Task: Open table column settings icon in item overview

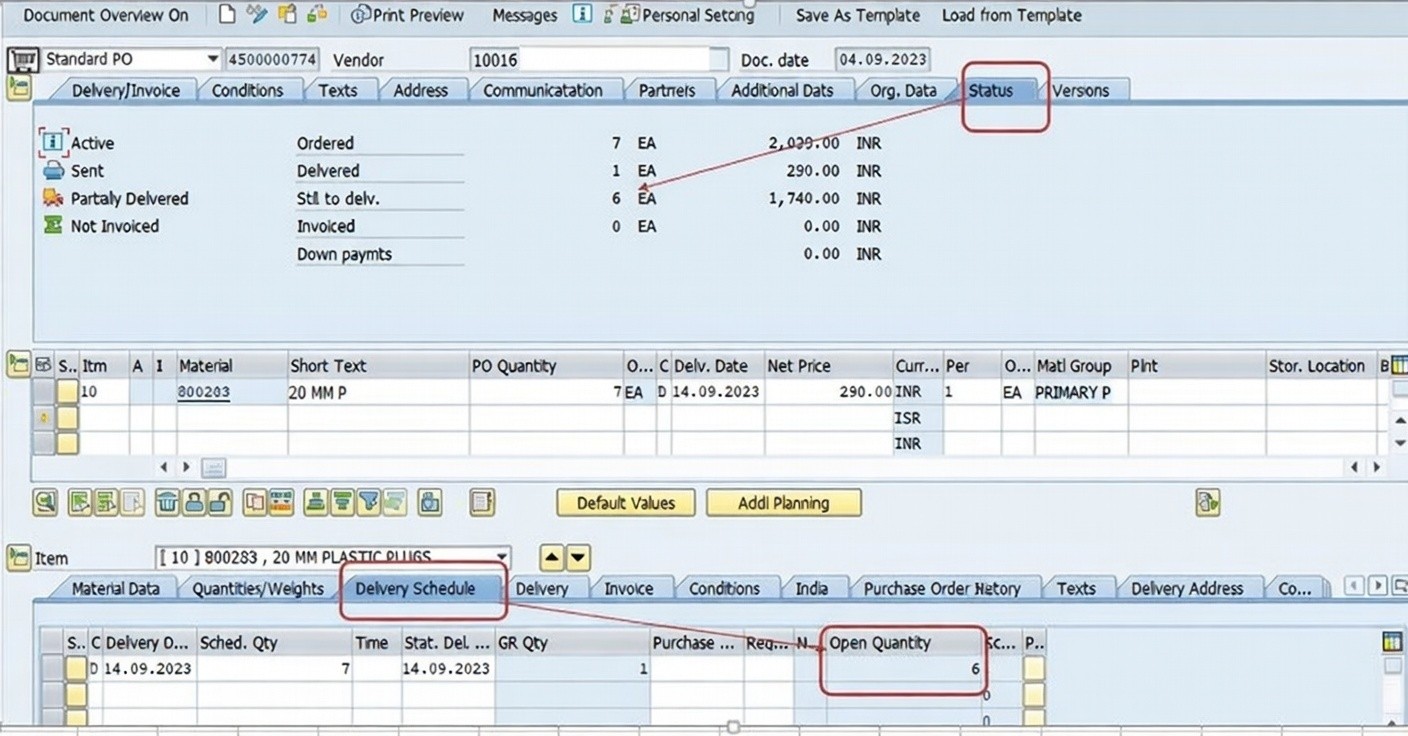Action: (1398, 366)
